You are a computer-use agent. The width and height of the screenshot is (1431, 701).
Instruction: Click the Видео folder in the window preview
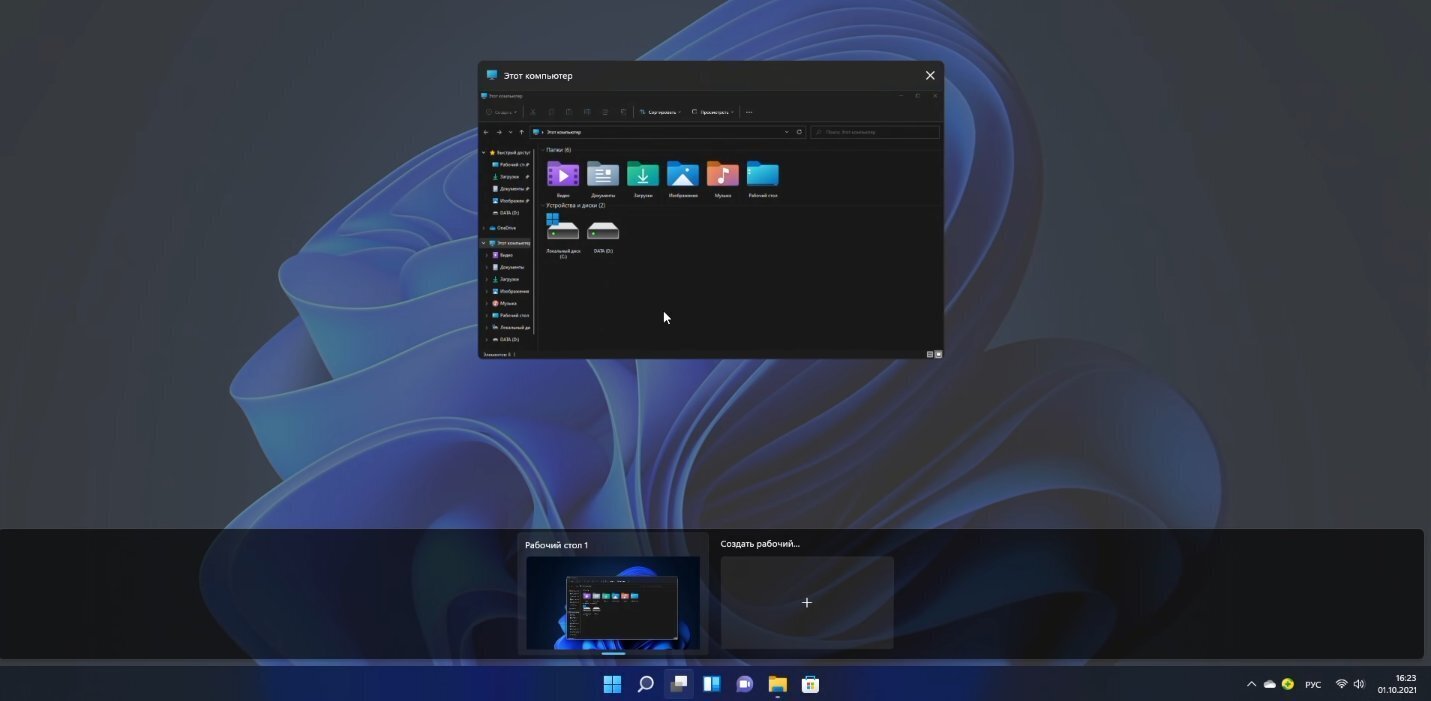563,176
